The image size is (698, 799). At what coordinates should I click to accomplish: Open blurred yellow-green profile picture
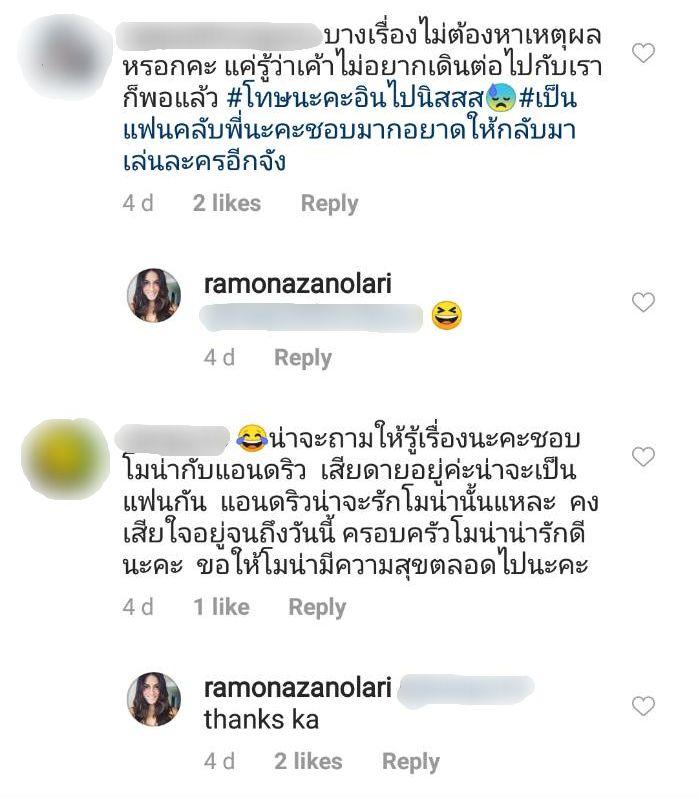pyautogui.click(x=65, y=458)
